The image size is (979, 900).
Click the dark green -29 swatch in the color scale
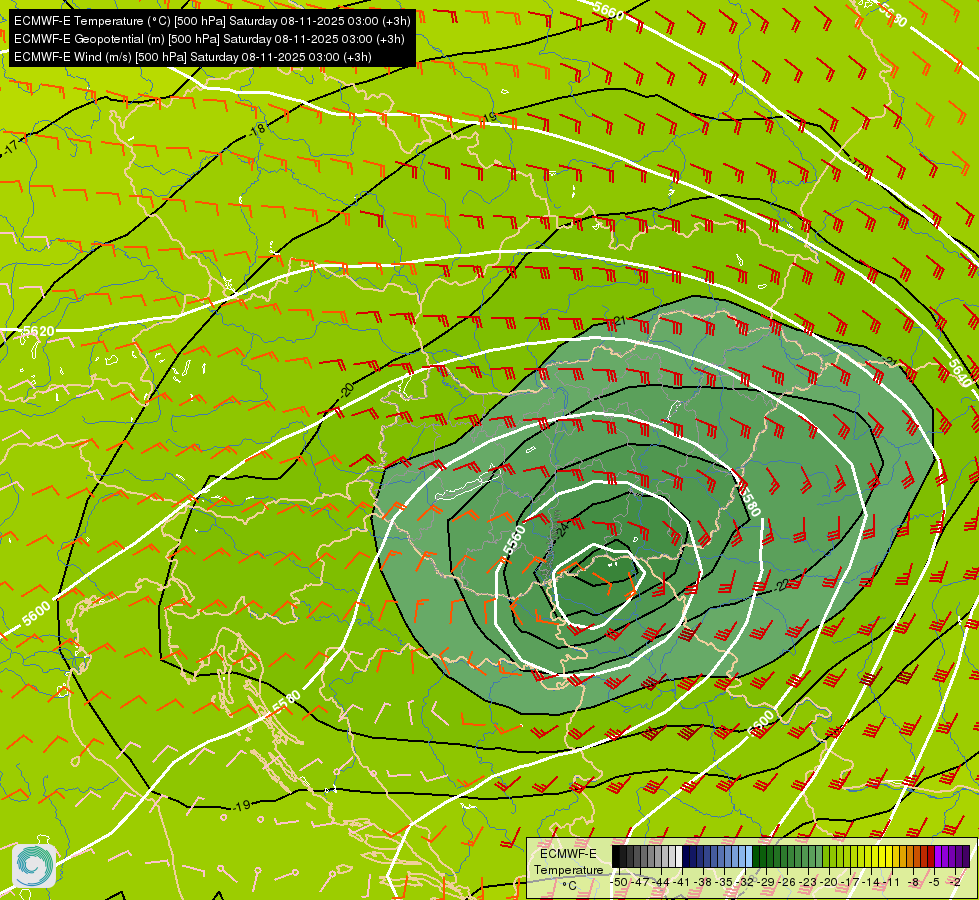(x=770, y=856)
